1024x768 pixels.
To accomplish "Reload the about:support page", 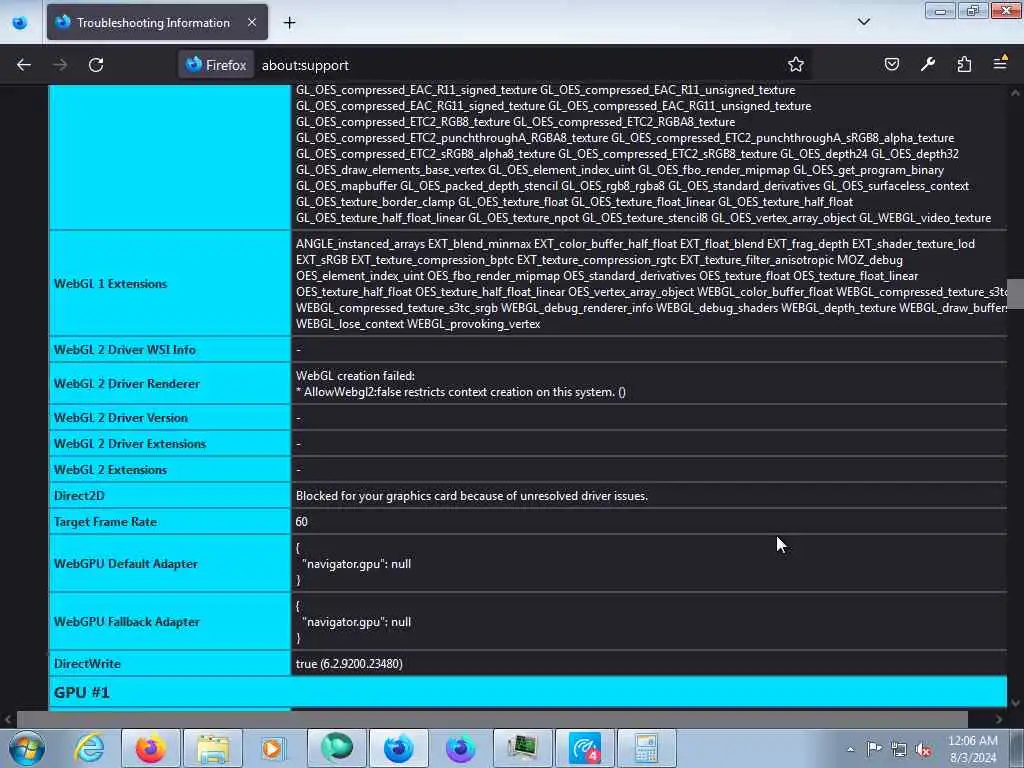I will click(x=96, y=65).
